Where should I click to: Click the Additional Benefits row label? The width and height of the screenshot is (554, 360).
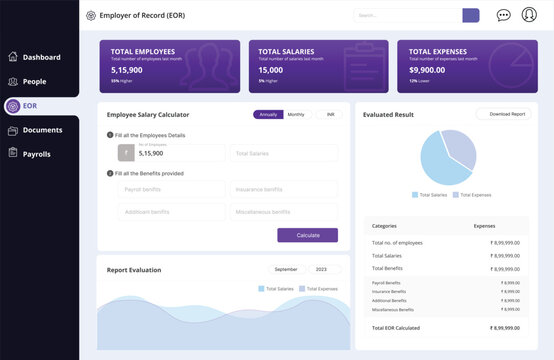pyautogui.click(x=389, y=301)
